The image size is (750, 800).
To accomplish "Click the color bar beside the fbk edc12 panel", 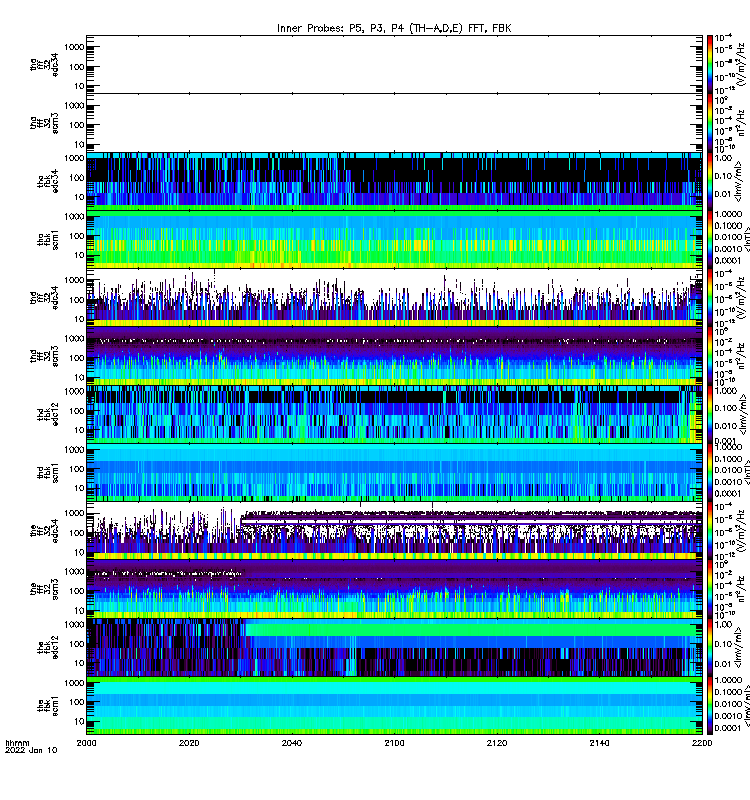I will (710, 647).
